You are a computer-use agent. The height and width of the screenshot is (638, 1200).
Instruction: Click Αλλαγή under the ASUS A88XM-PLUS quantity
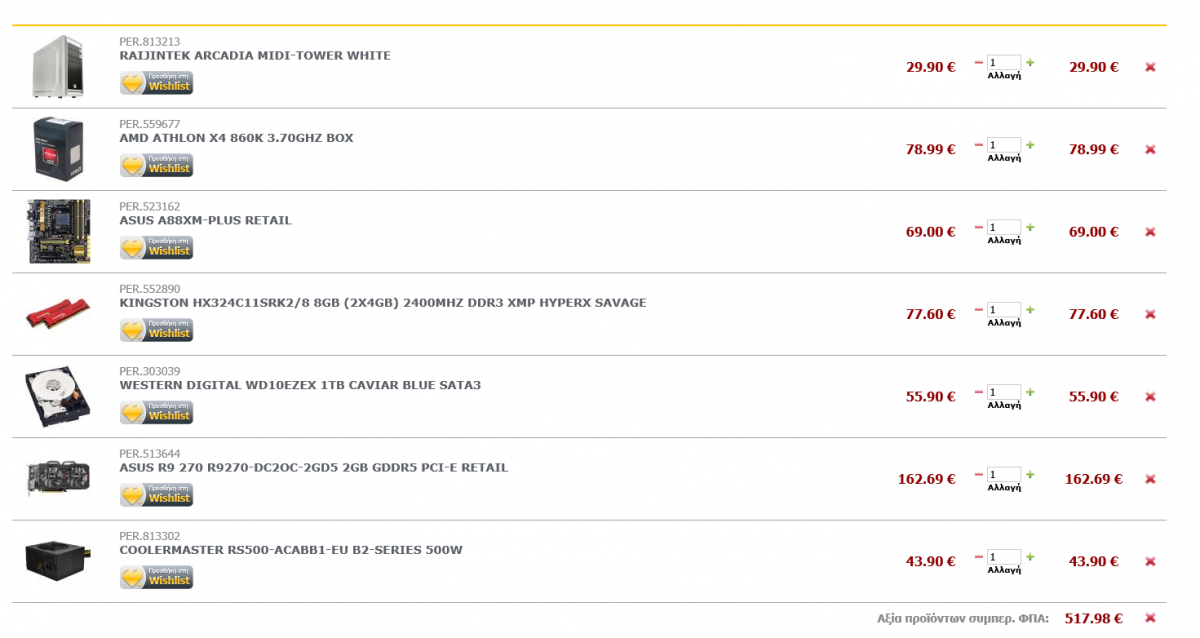pos(1004,240)
